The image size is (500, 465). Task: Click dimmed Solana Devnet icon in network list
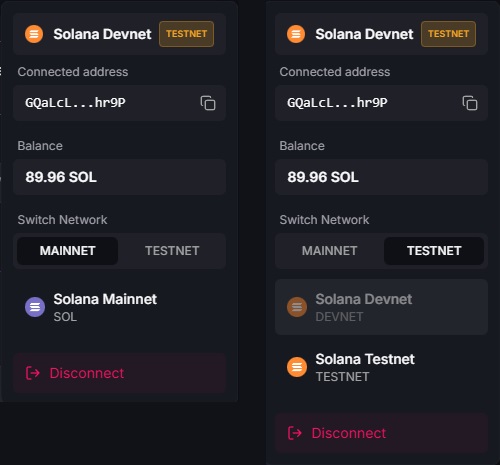[297, 307]
